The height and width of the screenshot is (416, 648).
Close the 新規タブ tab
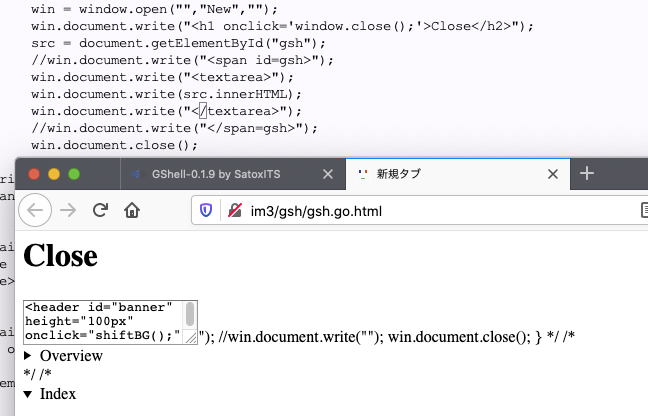[552, 174]
